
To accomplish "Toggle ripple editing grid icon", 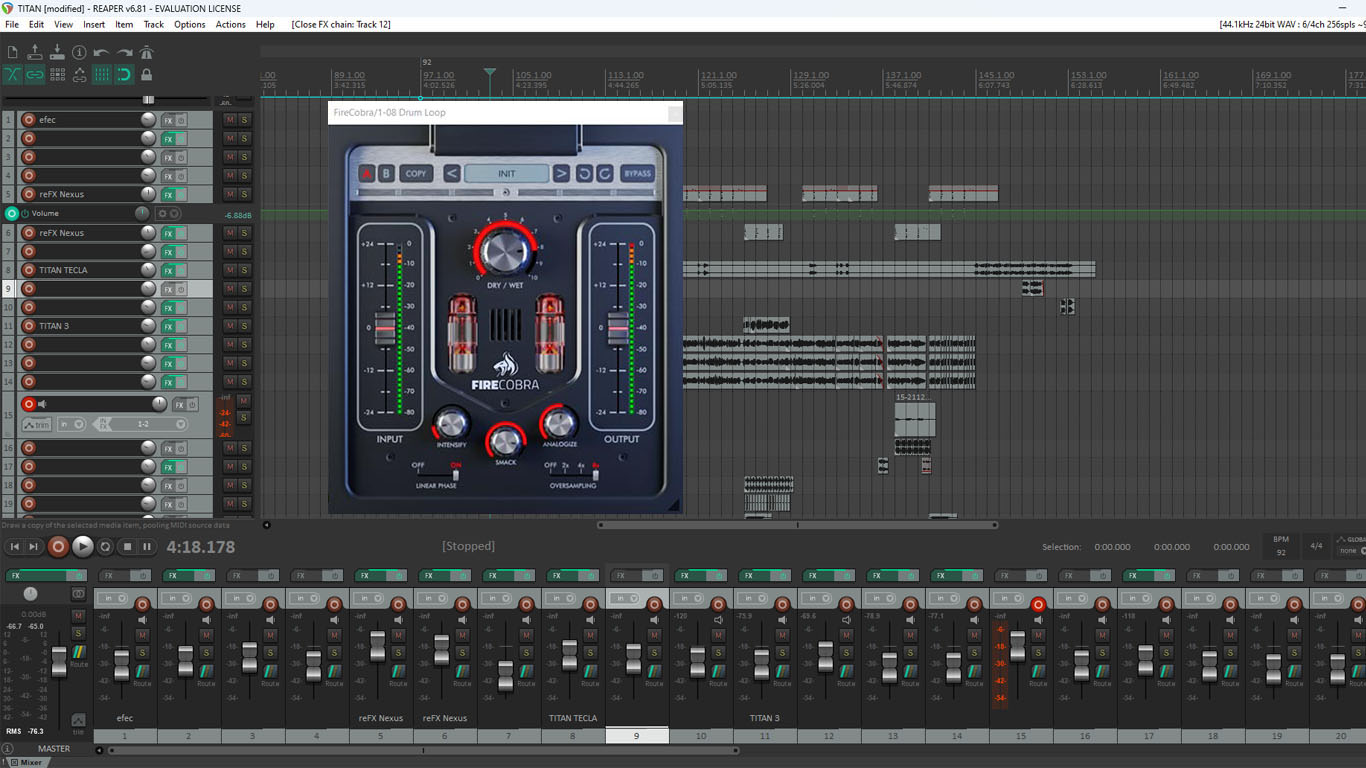I will tap(57, 74).
